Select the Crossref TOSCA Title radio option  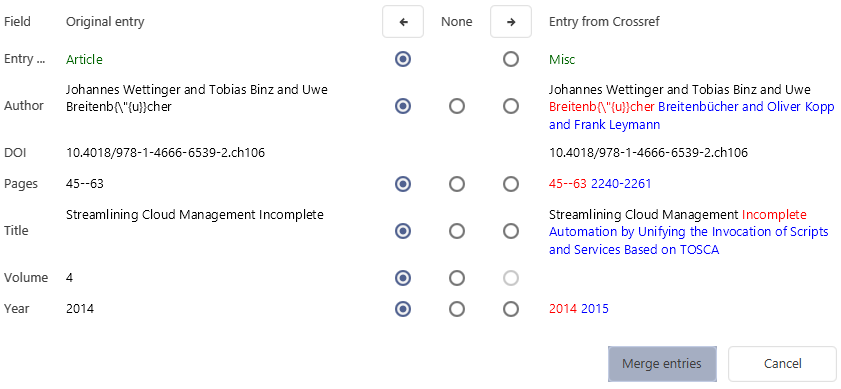pyautogui.click(x=511, y=231)
